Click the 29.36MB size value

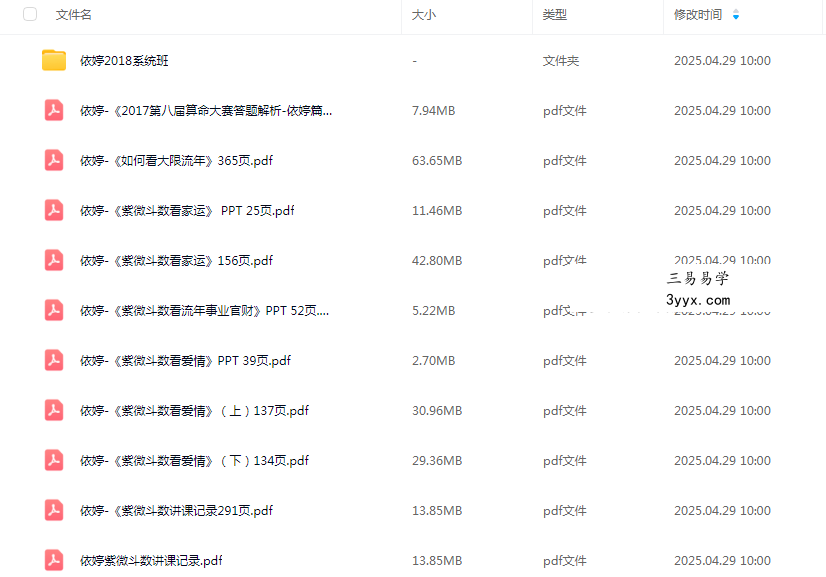coord(437,461)
